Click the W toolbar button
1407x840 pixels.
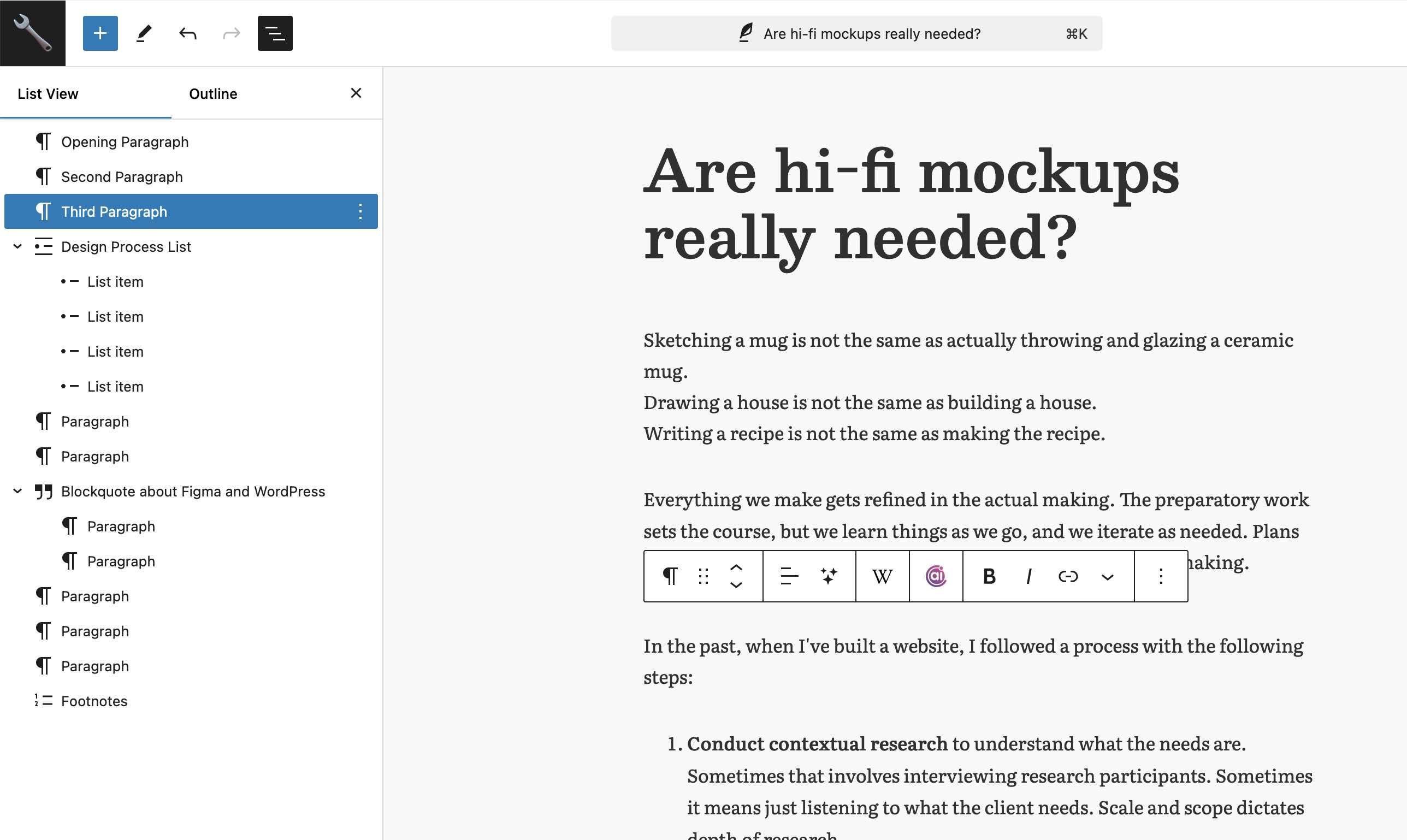point(882,576)
